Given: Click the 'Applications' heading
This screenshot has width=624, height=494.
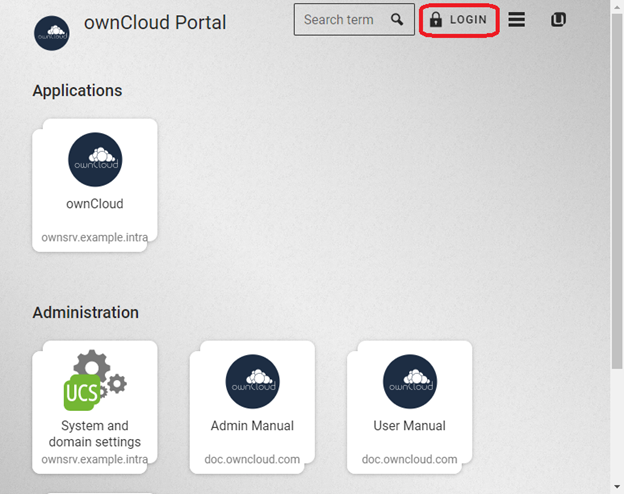Looking at the screenshot, I should click(77, 91).
